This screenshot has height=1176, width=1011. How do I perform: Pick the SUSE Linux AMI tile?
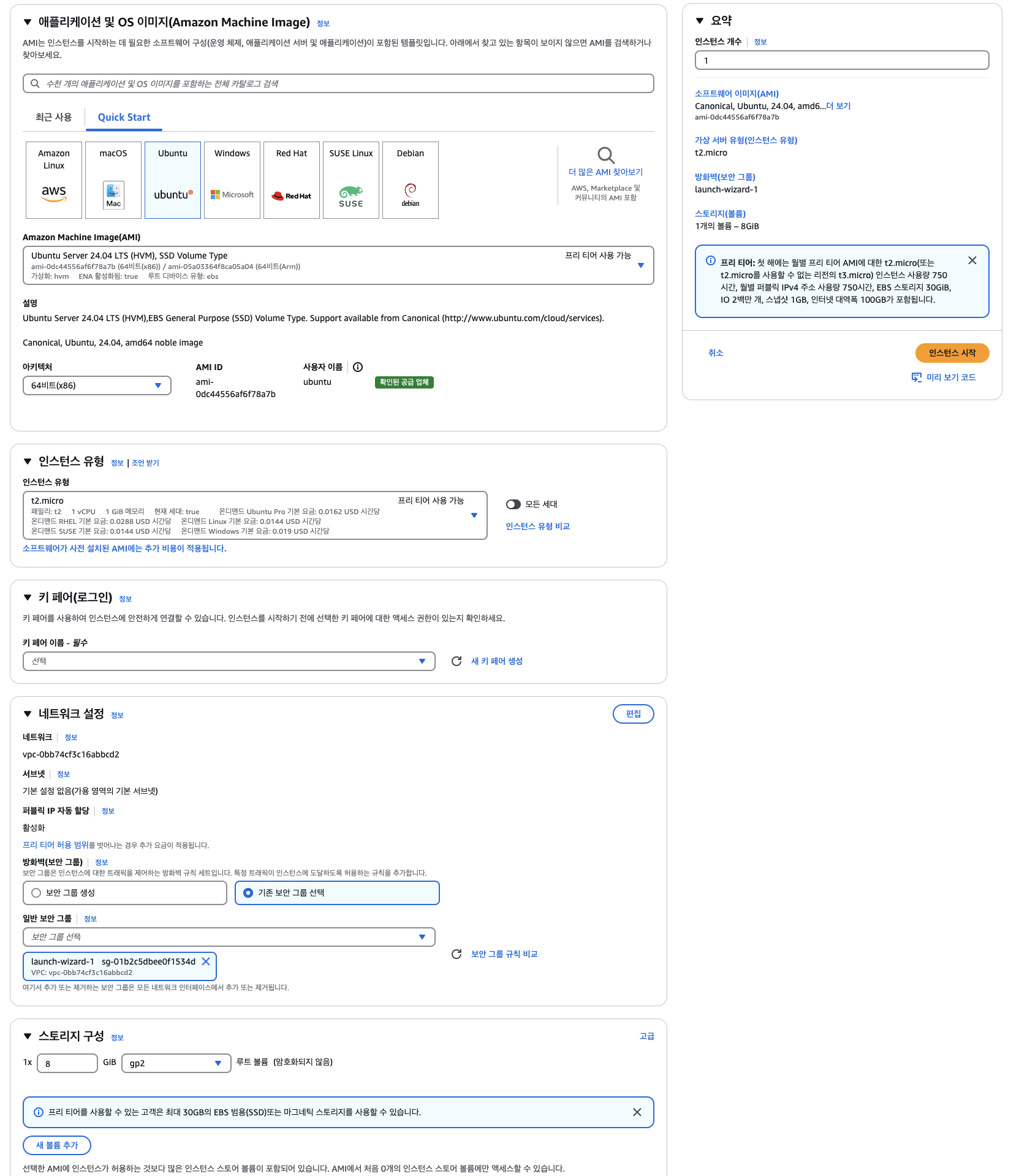(x=351, y=180)
